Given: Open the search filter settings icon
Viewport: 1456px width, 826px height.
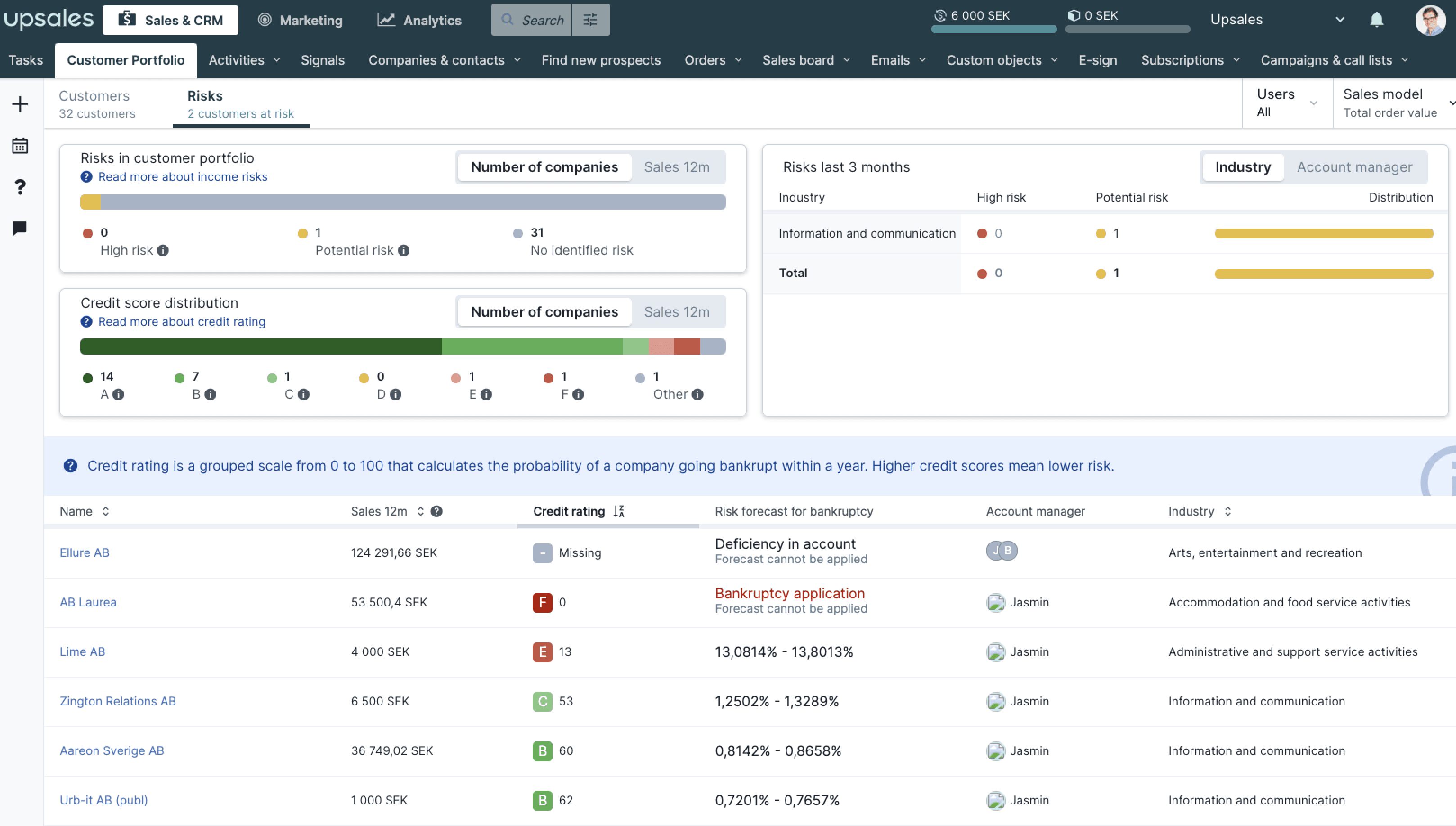Looking at the screenshot, I should coord(590,19).
